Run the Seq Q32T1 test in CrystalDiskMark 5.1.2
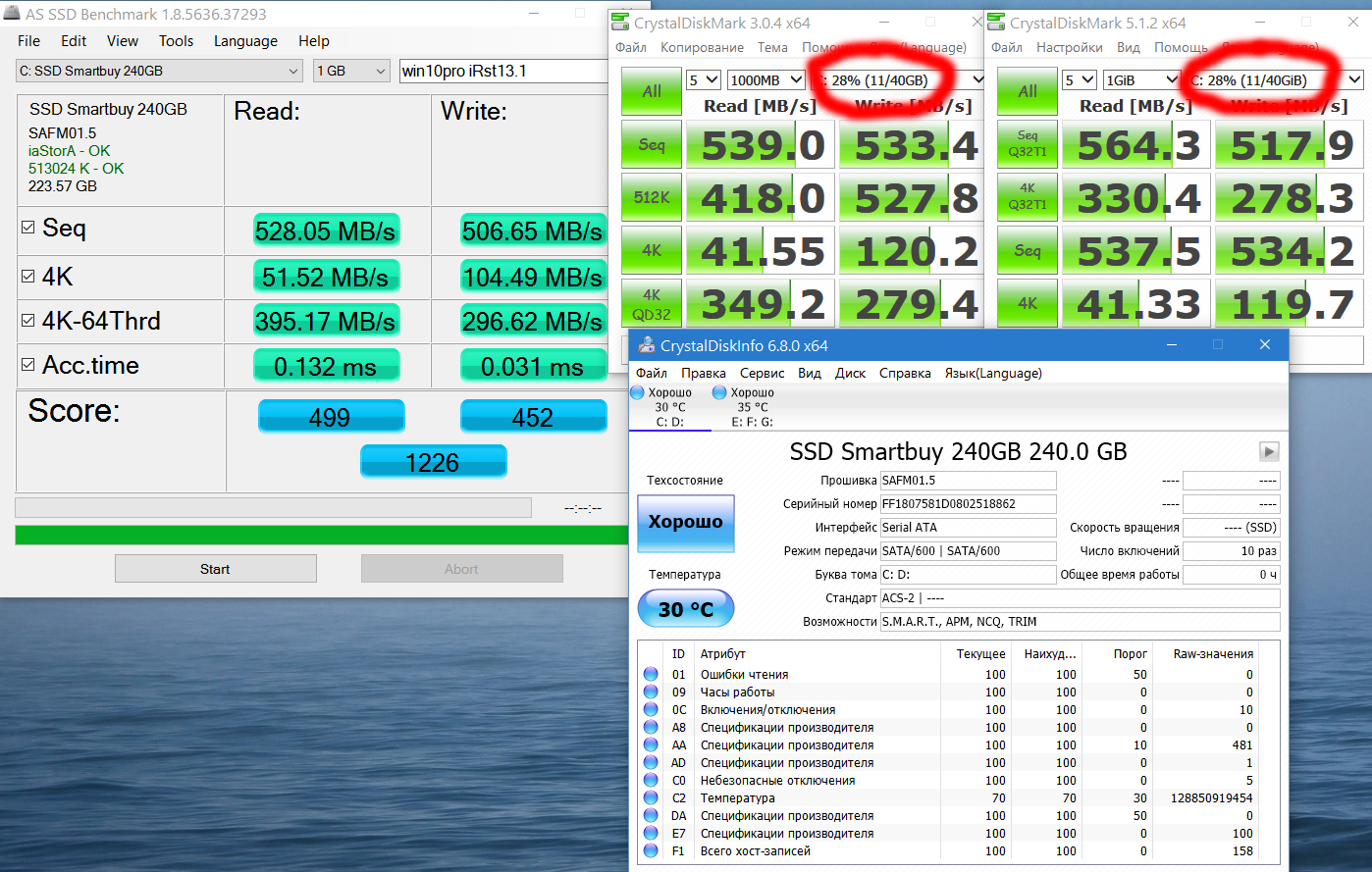 pos(1028,144)
